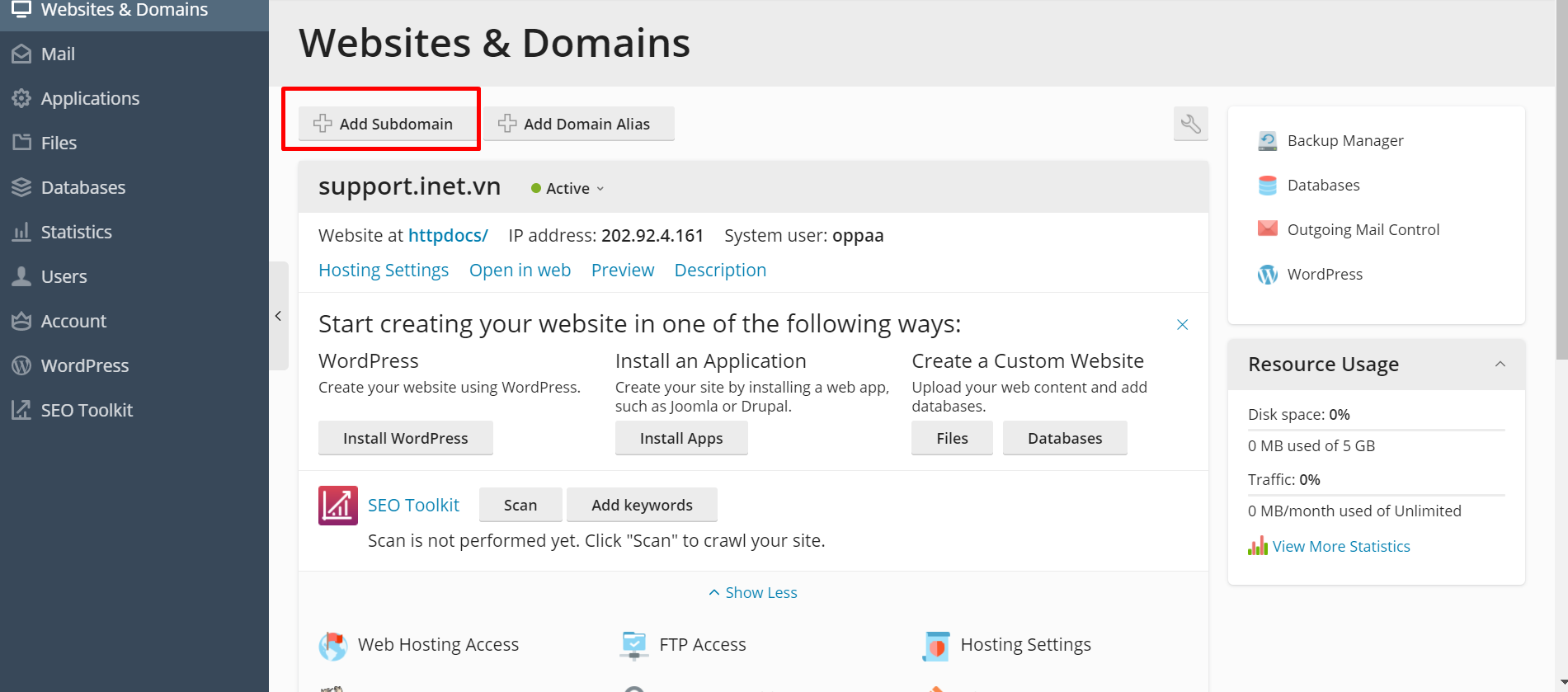The height and width of the screenshot is (692, 1568).
Task: Click the Add Domain Alias button
Action: [x=578, y=124]
